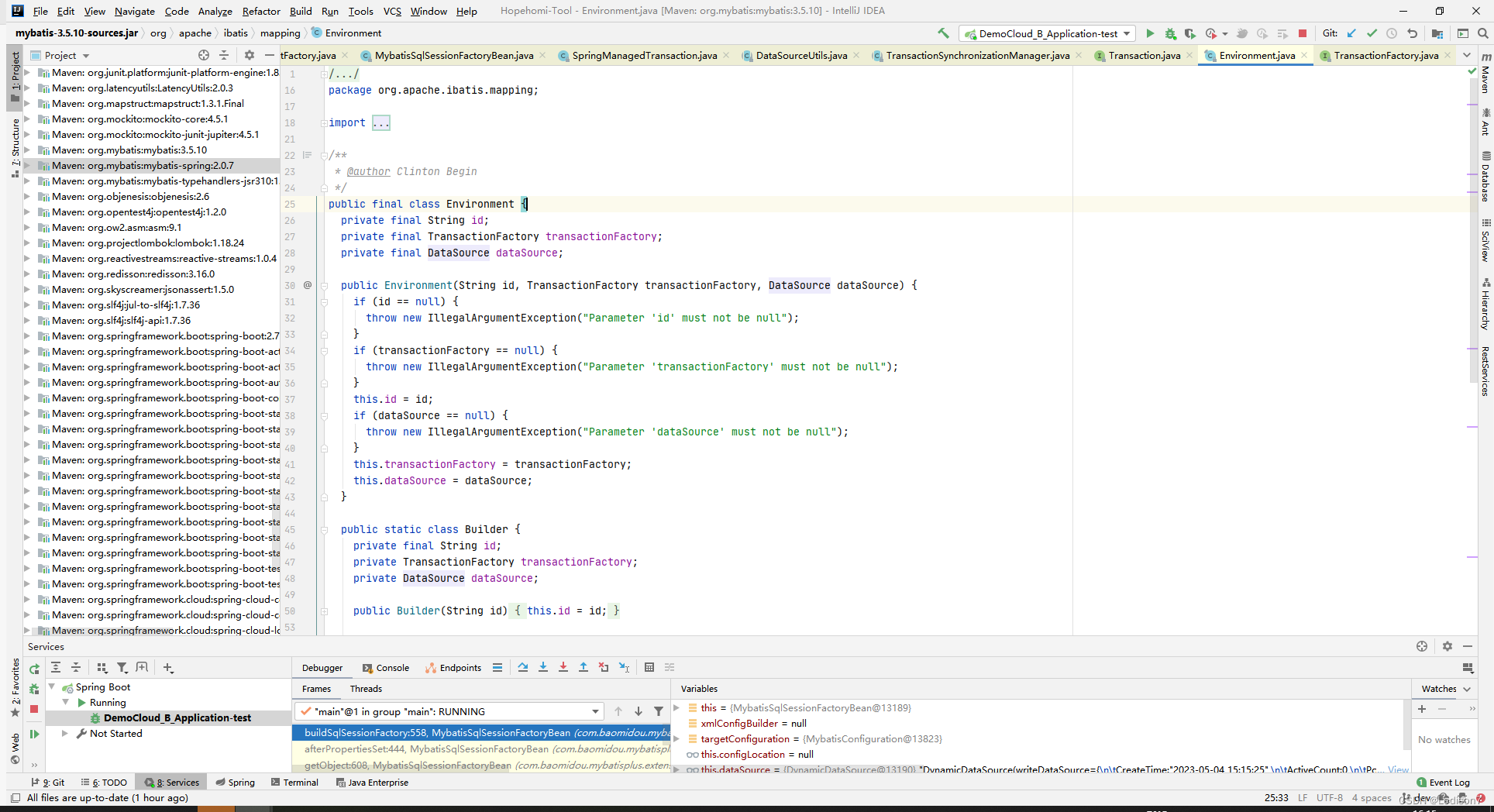Stop the running application via red square

pyautogui.click(x=1303, y=33)
